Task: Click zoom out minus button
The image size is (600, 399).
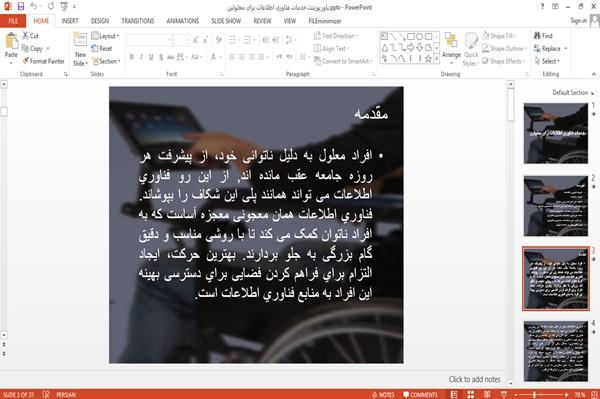Action: pyautogui.click(x=515, y=394)
